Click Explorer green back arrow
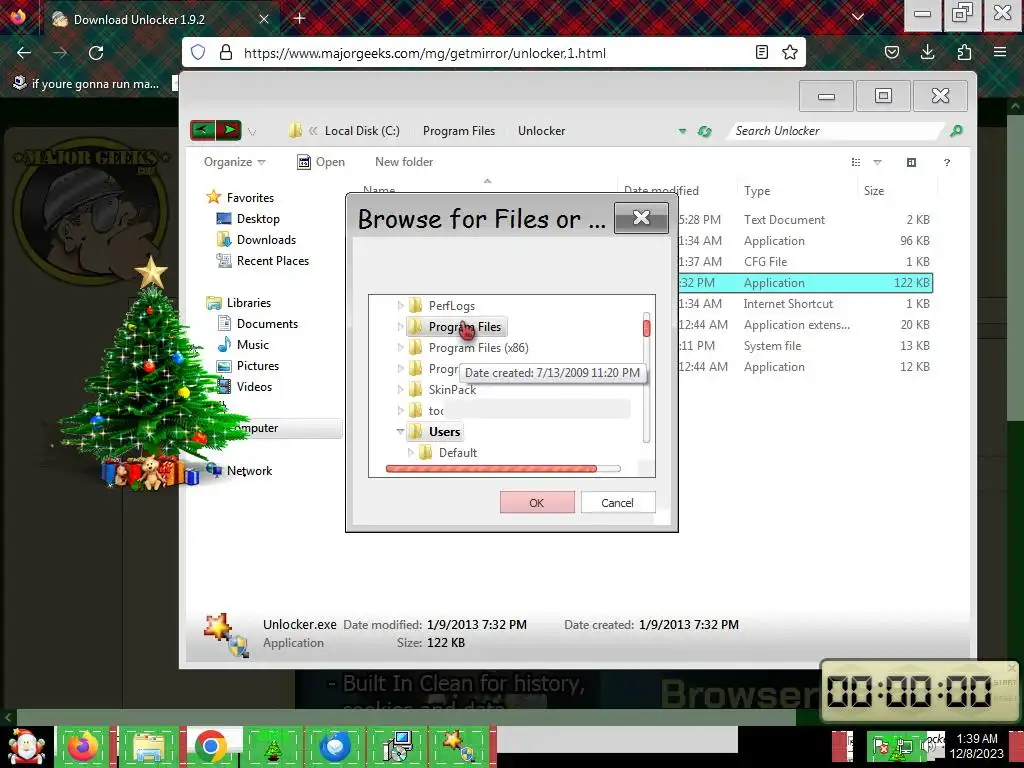The width and height of the screenshot is (1024, 768). (202, 130)
